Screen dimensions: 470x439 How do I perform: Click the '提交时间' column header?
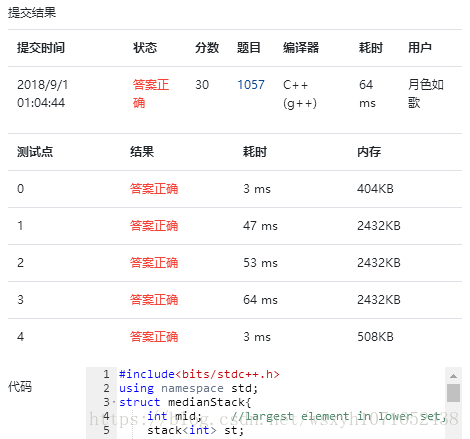tap(41, 48)
